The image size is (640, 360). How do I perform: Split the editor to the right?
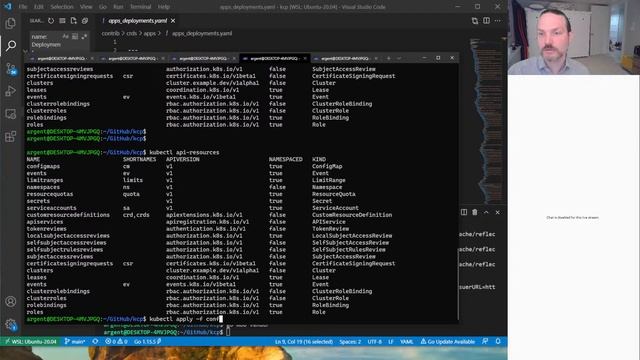click(486, 21)
